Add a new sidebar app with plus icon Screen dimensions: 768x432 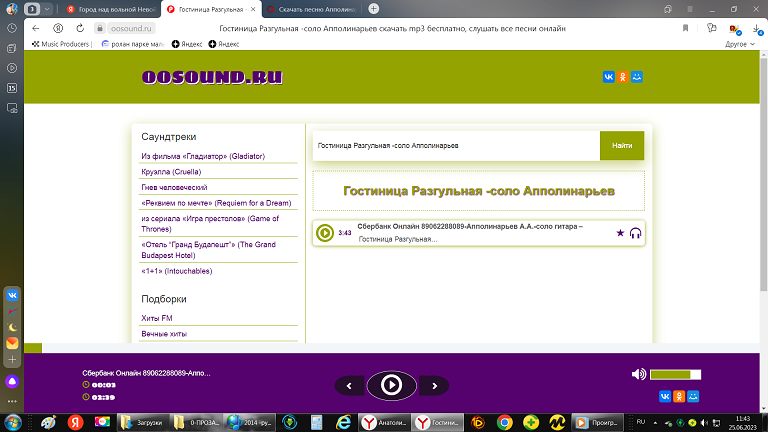(12, 360)
